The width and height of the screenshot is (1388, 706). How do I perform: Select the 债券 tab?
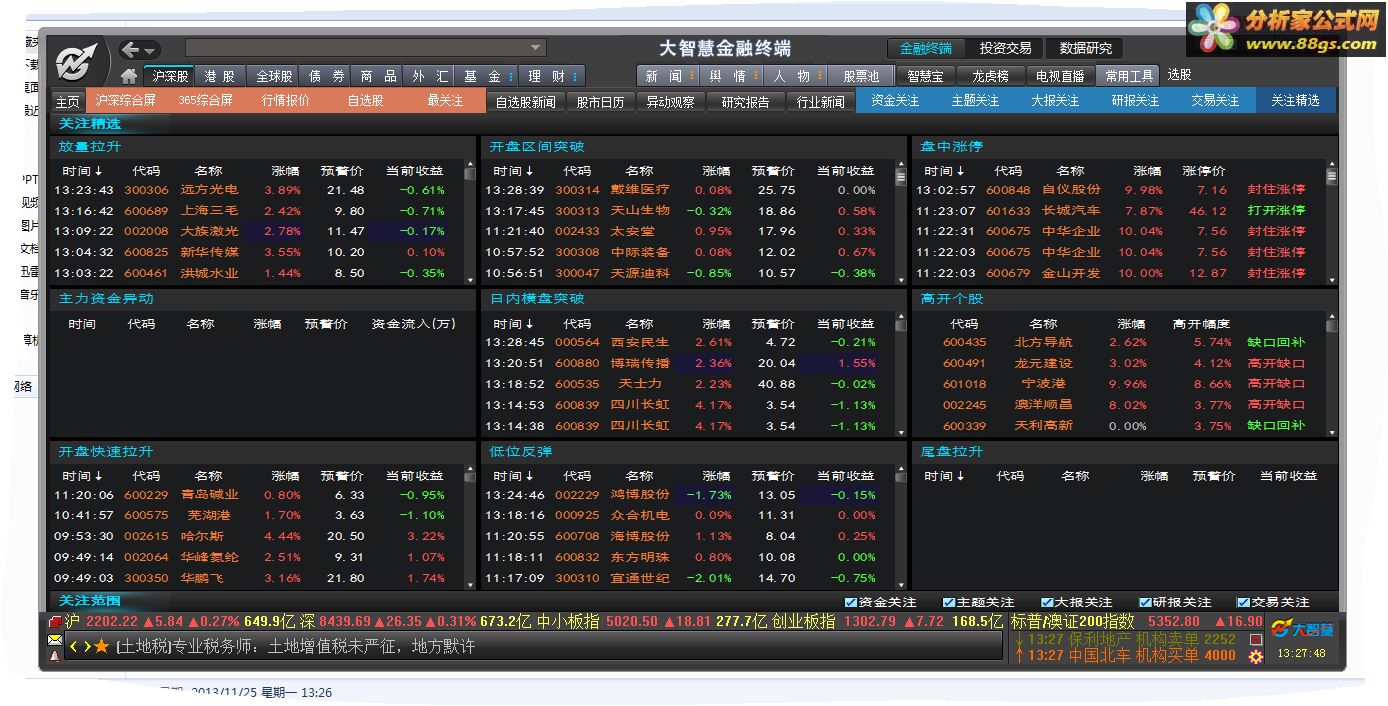(x=326, y=76)
